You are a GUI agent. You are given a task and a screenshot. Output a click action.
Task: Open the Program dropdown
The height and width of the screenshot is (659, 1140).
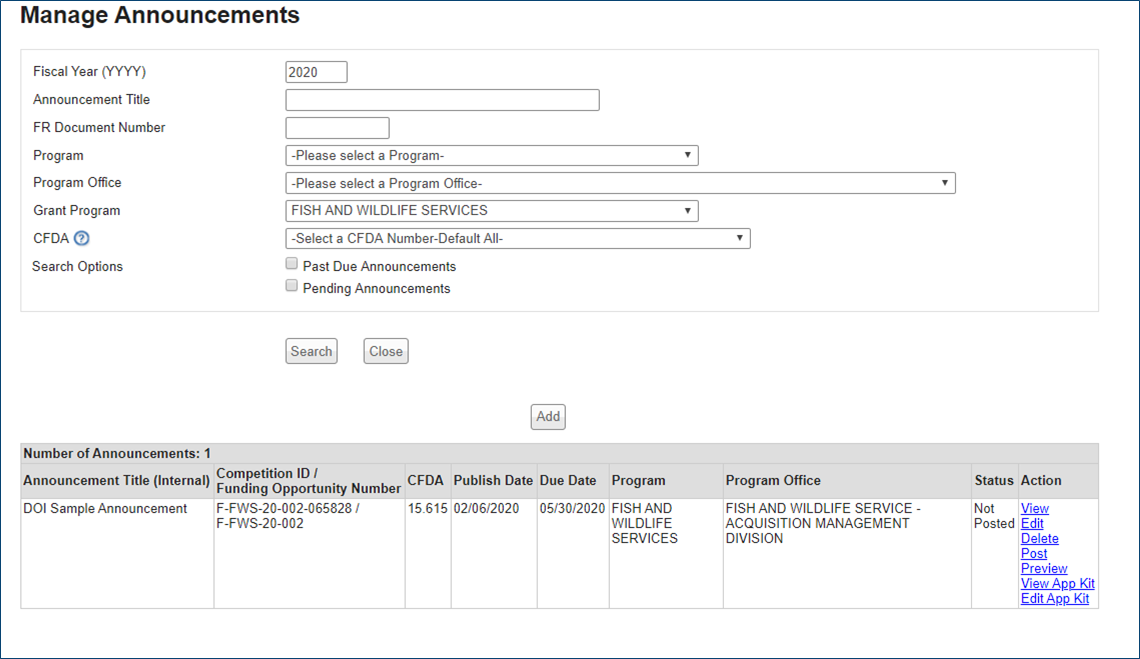[x=491, y=156]
